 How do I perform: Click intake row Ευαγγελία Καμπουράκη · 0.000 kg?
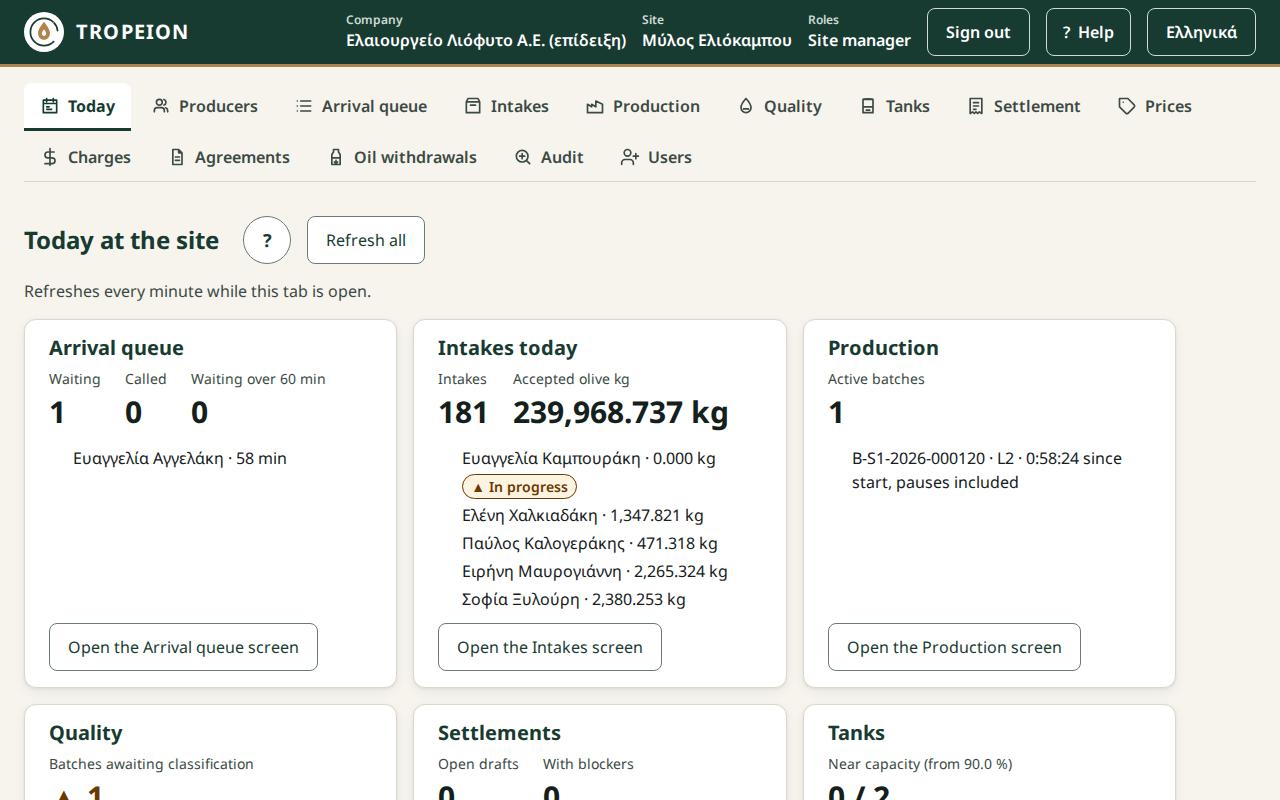click(588, 458)
